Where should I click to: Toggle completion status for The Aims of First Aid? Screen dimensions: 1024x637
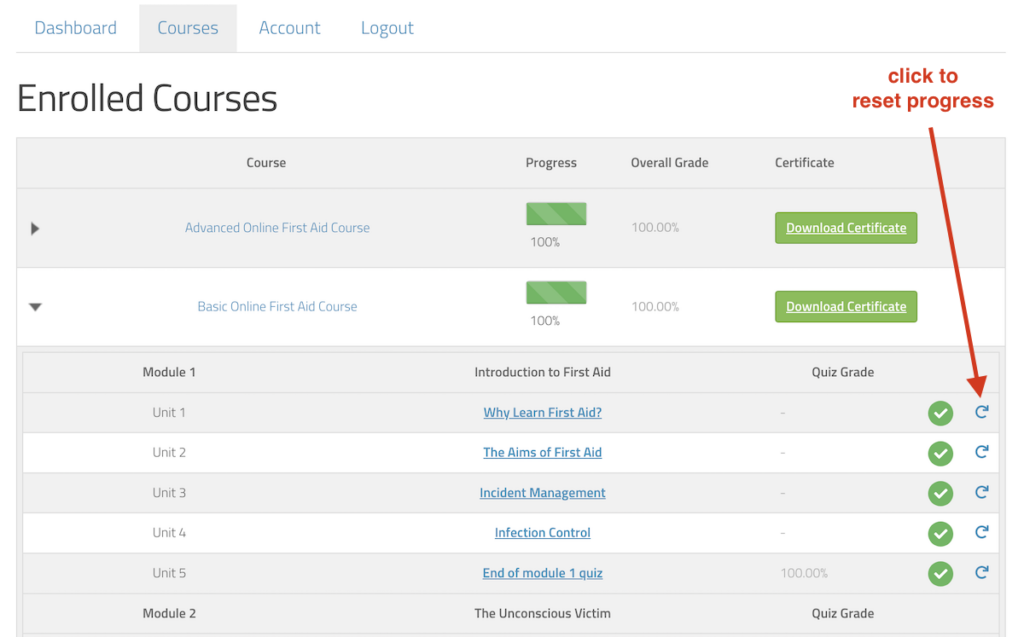point(940,452)
